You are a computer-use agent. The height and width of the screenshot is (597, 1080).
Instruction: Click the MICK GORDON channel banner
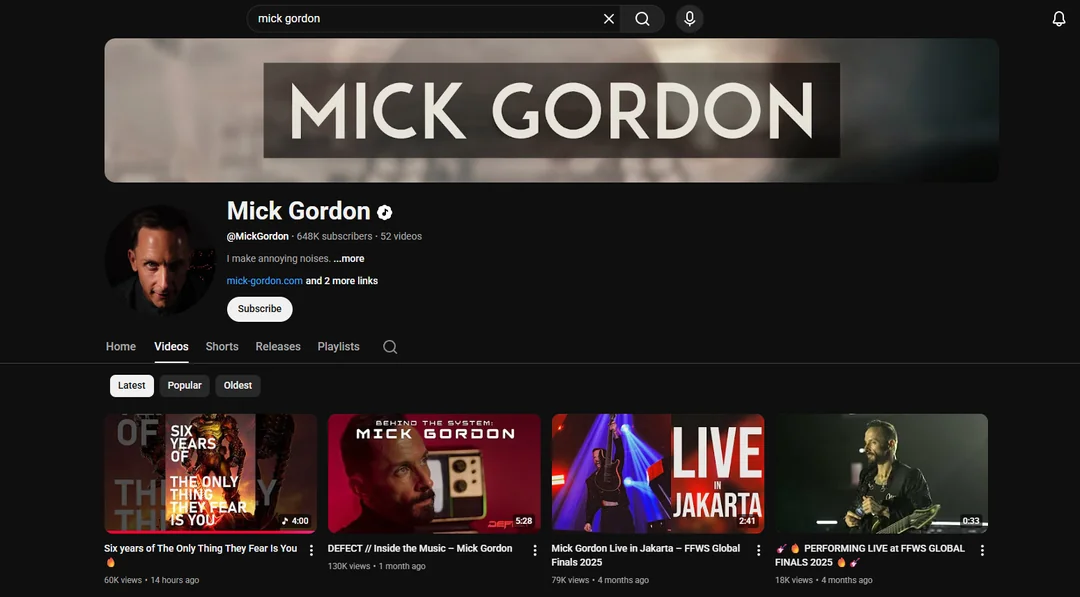coord(551,110)
